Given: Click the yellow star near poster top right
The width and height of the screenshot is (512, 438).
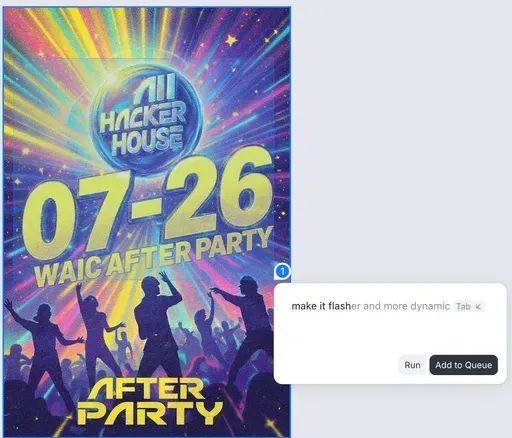Looking at the screenshot, I should (231, 40).
